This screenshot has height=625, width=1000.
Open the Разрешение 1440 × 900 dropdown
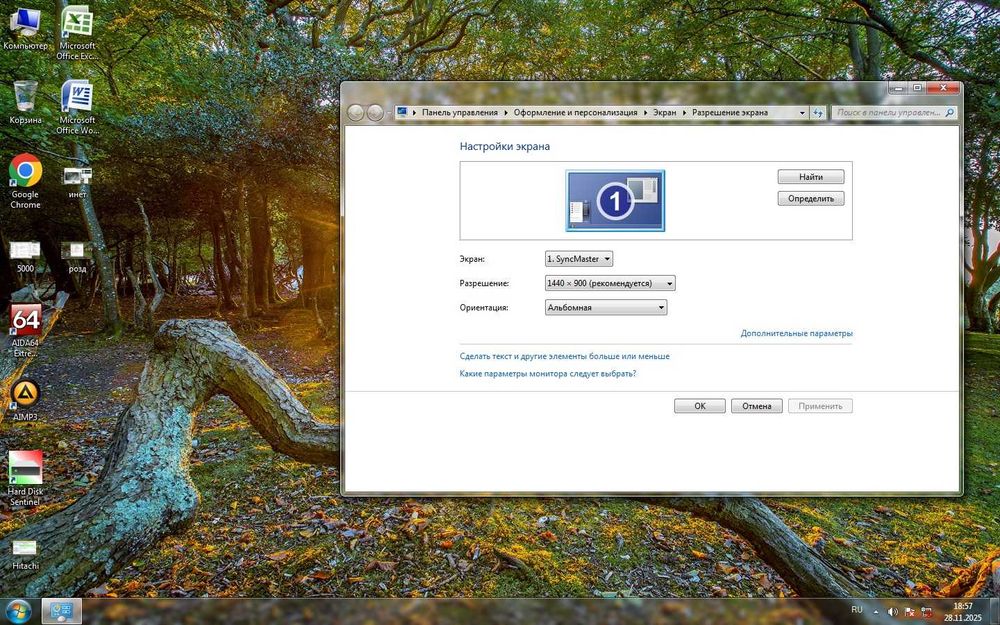[610, 283]
